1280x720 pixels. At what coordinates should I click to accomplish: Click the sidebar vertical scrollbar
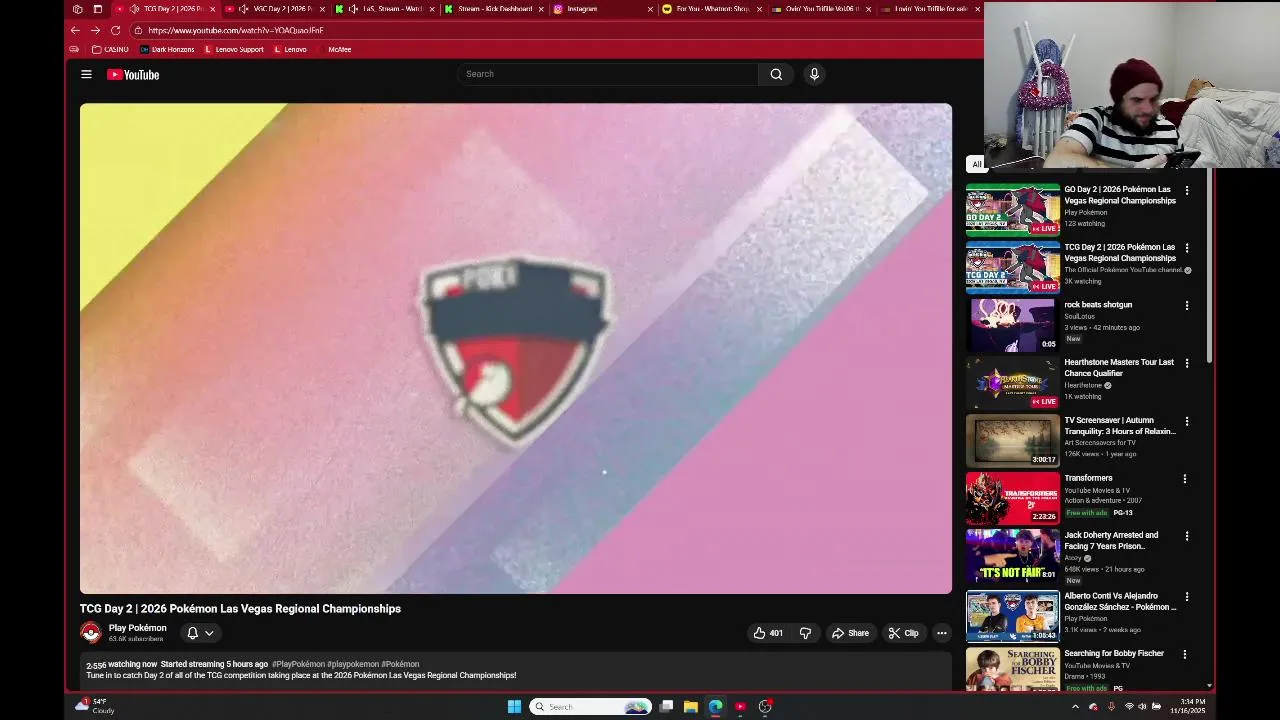pyautogui.click(x=1210, y=265)
